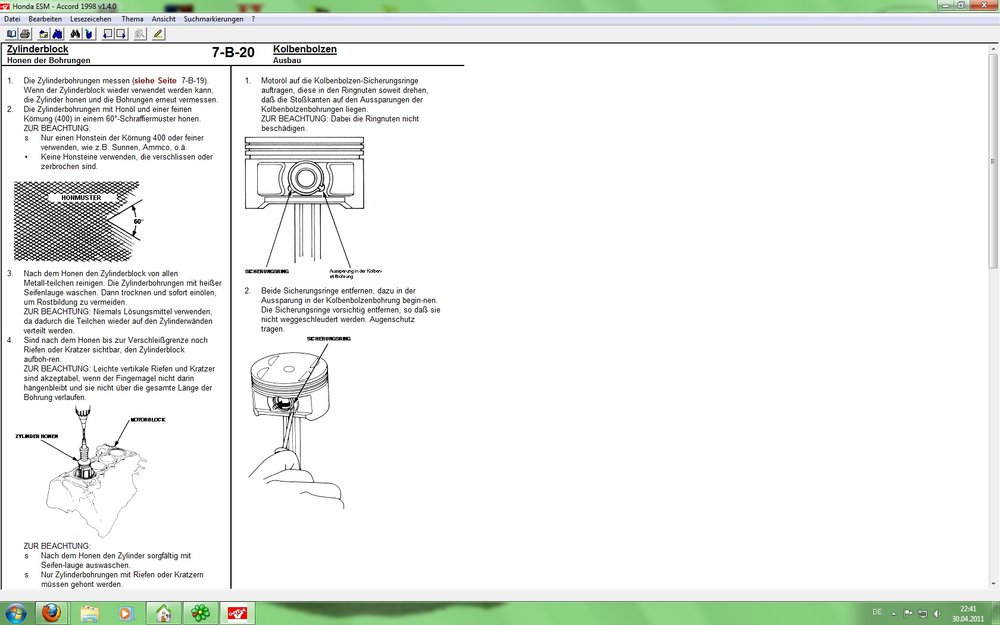This screenshot has height=625, width=1000.
Task: Click the Zylinderblock heading link
Action: click(x=37, y=49)
